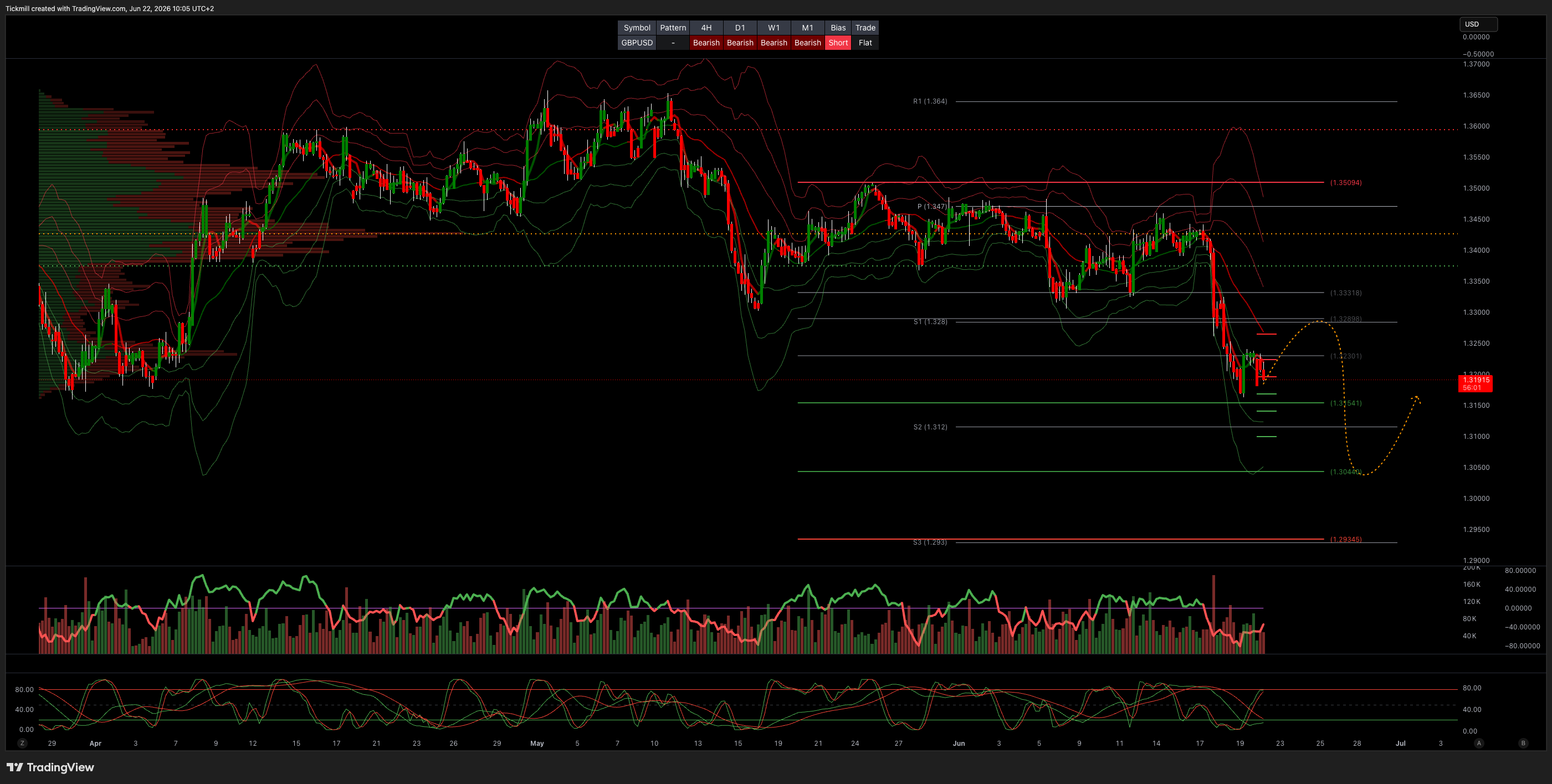Click the R1 (1.364) pivot label
The height and width of the screenshot is (784, 1552).
point(930,101)
